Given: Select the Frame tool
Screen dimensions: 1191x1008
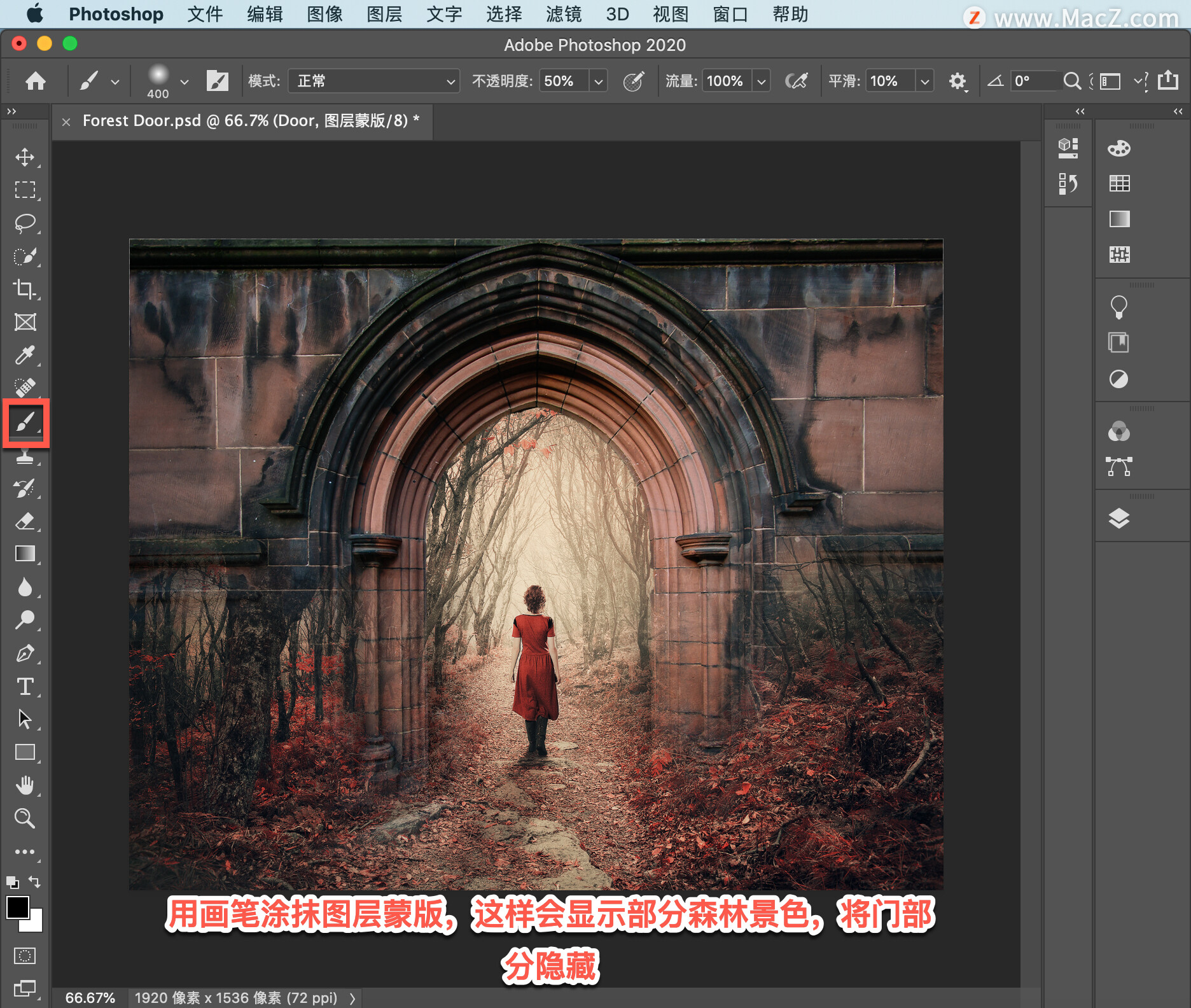Looking at the screenshot, I should pos(25,322).
